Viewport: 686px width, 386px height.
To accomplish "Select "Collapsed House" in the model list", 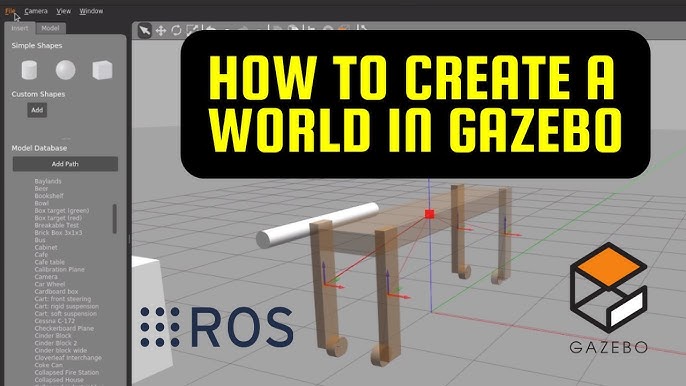I will (59, 380).
